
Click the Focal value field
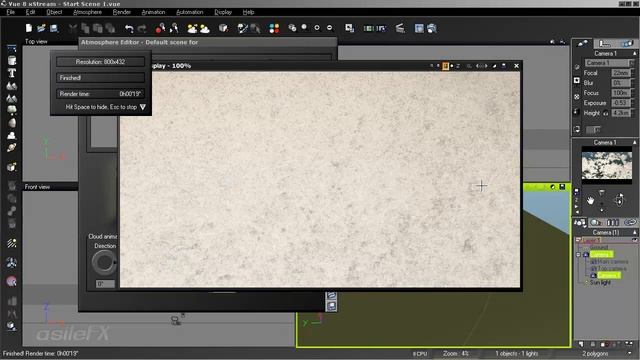(x=621, y=73)
